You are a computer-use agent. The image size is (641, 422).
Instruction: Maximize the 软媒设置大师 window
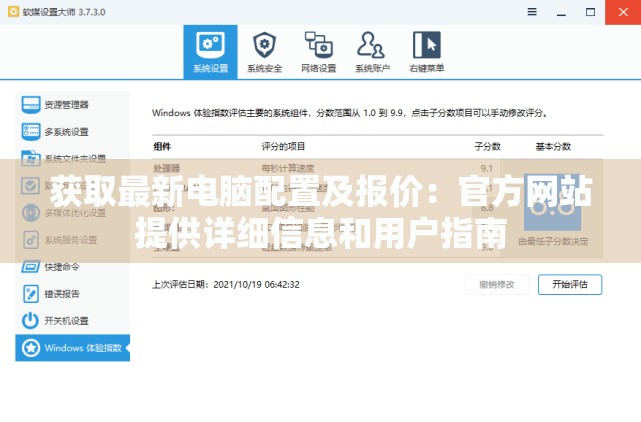[590, 12]
